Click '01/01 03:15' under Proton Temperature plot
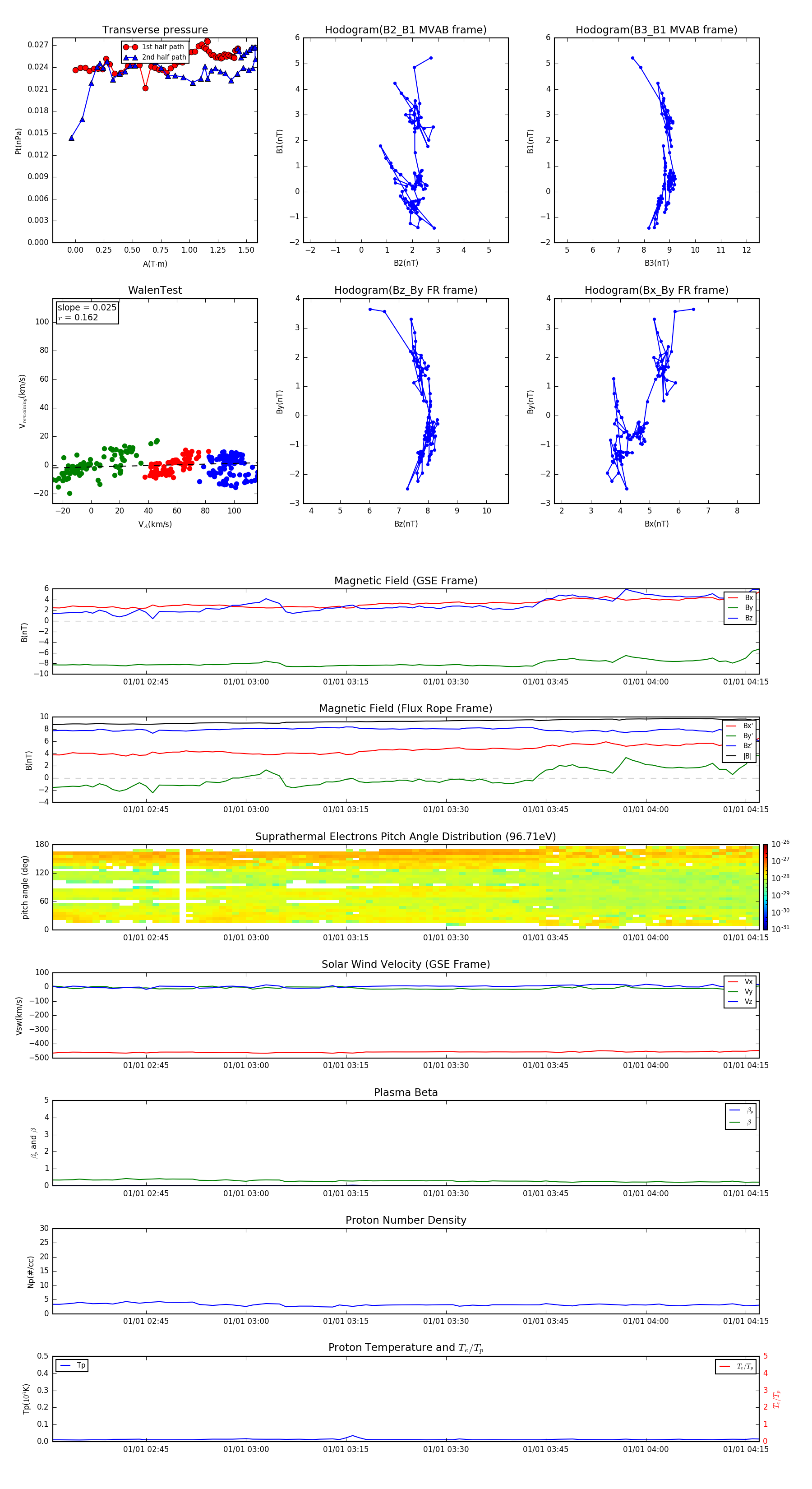 pos(346,1449)
